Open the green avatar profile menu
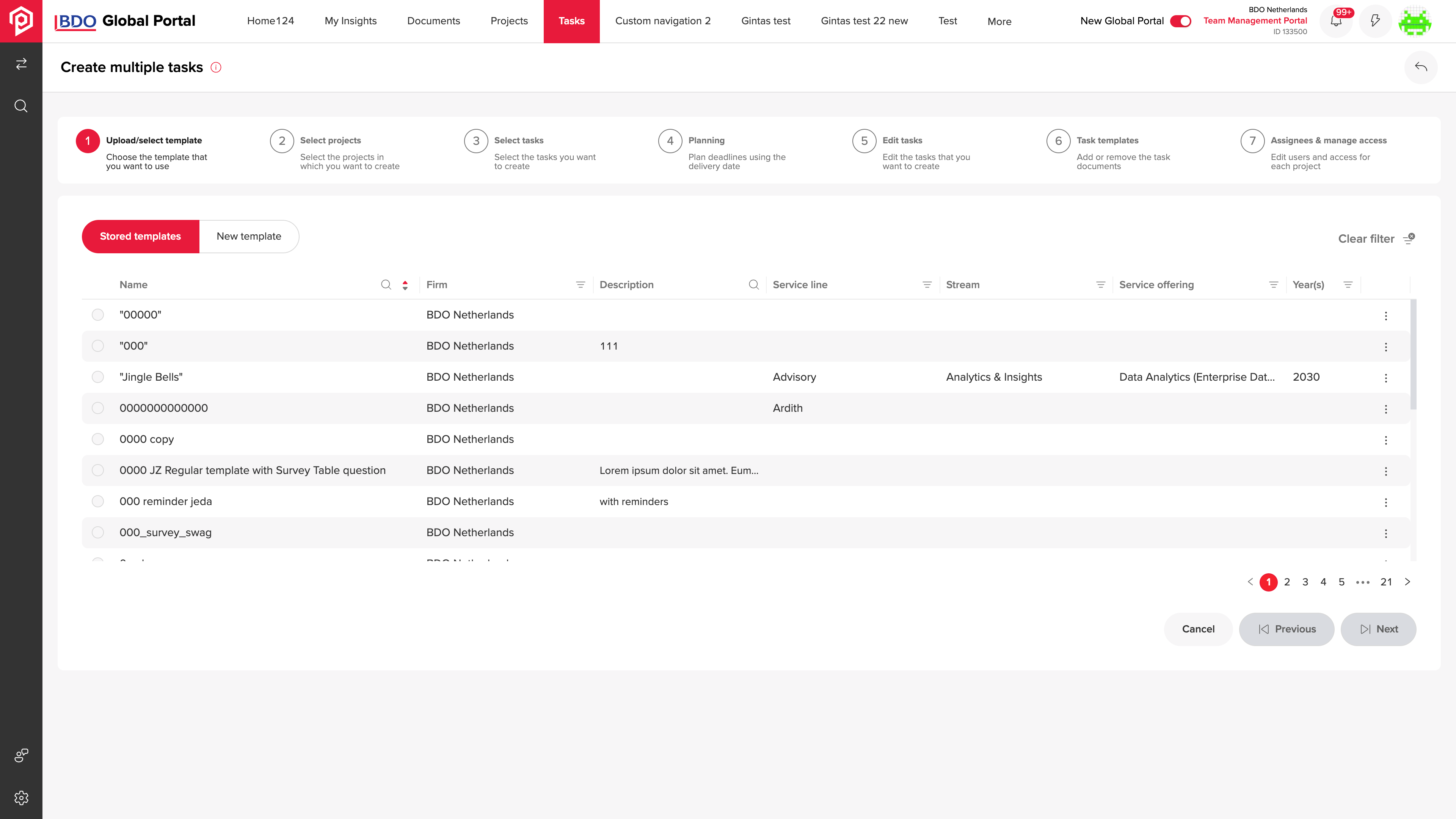1456x819 pixels. (x=1415, y=22)
